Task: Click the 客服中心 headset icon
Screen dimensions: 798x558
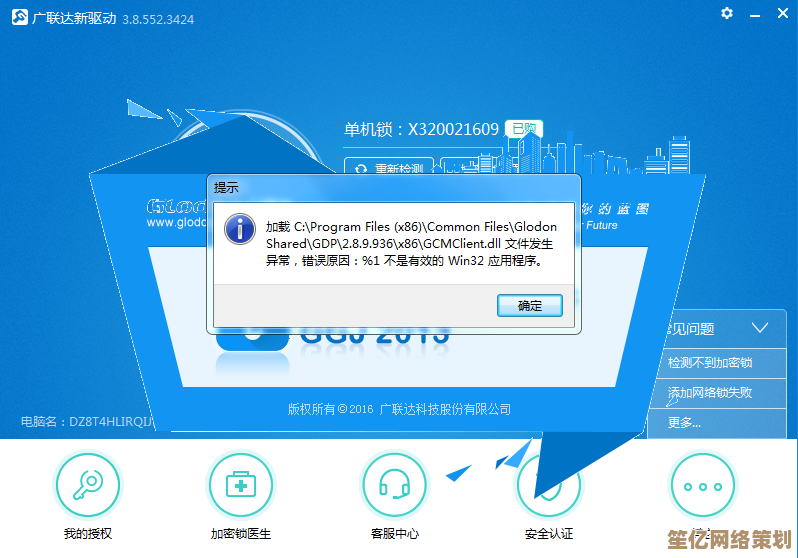Action: pyautogui.click(x=394, y=485)
